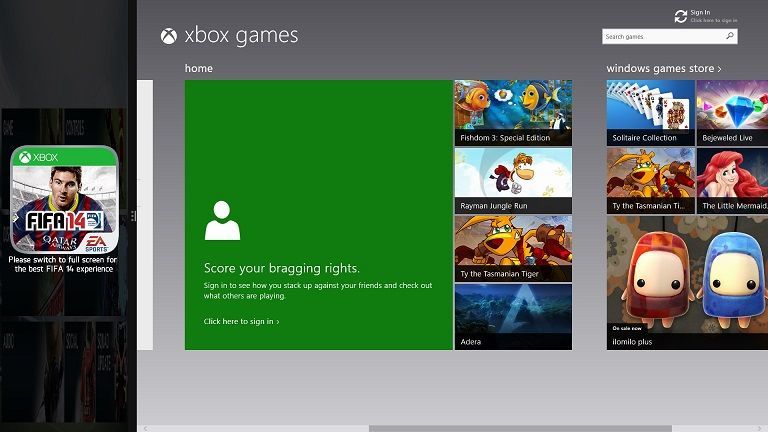The width and height of the screenshot is (768, 432).
Task: Open Ty the Tasmanian Tiger tile in home
Action: (x=513, y=249)
